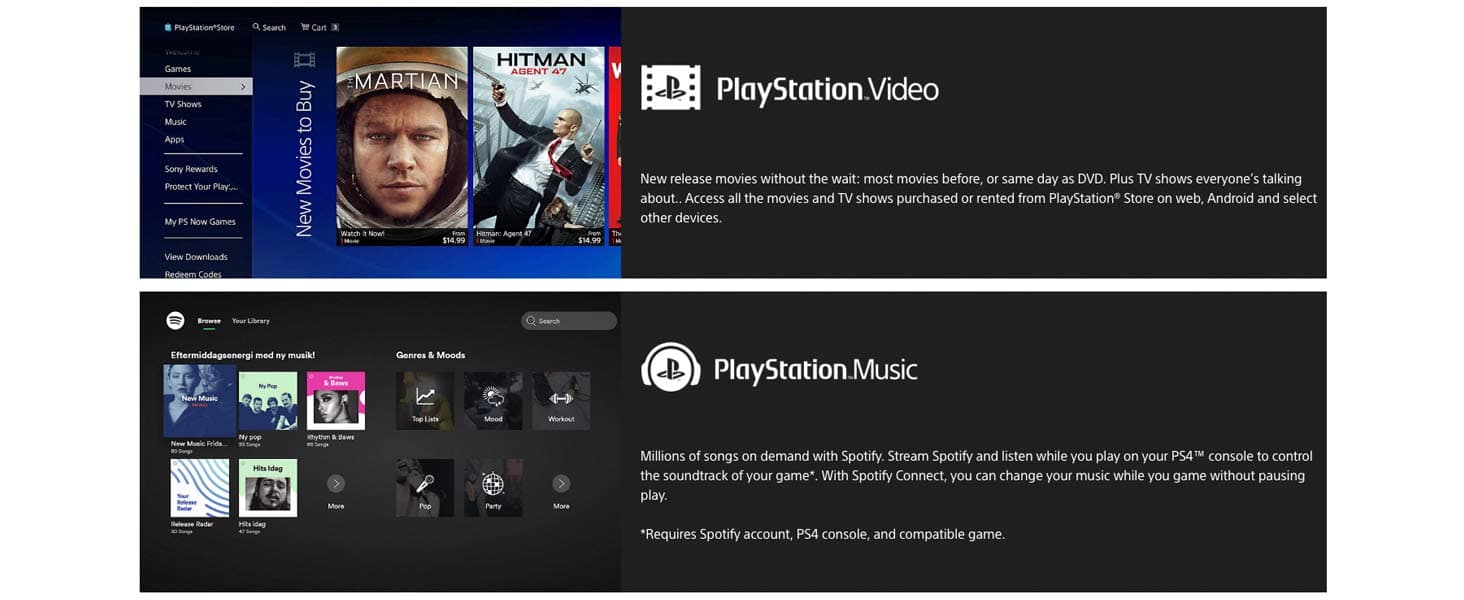Select the Browse tab in Spotify
Viewport: 1464px width, 600px height.
pos(209,321)
